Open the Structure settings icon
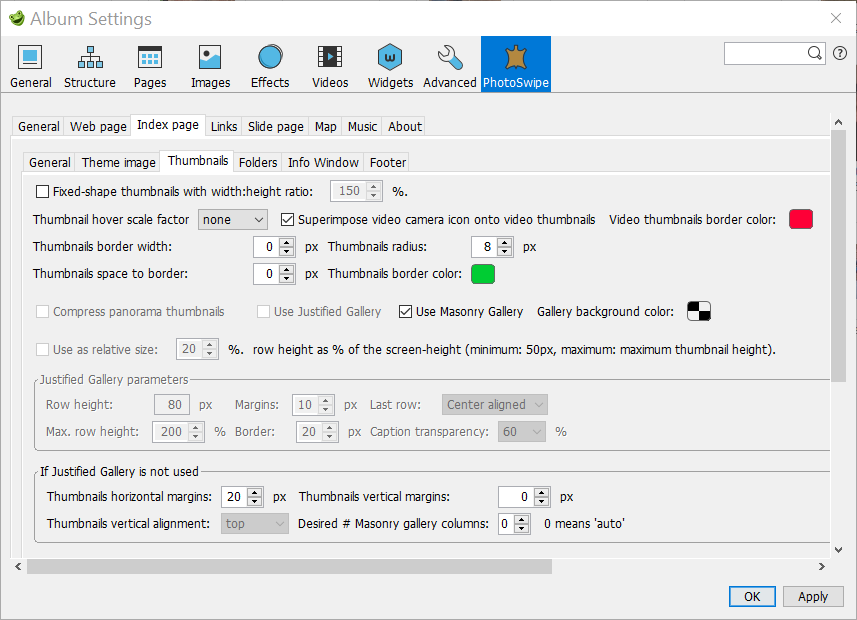 [90, 65]
